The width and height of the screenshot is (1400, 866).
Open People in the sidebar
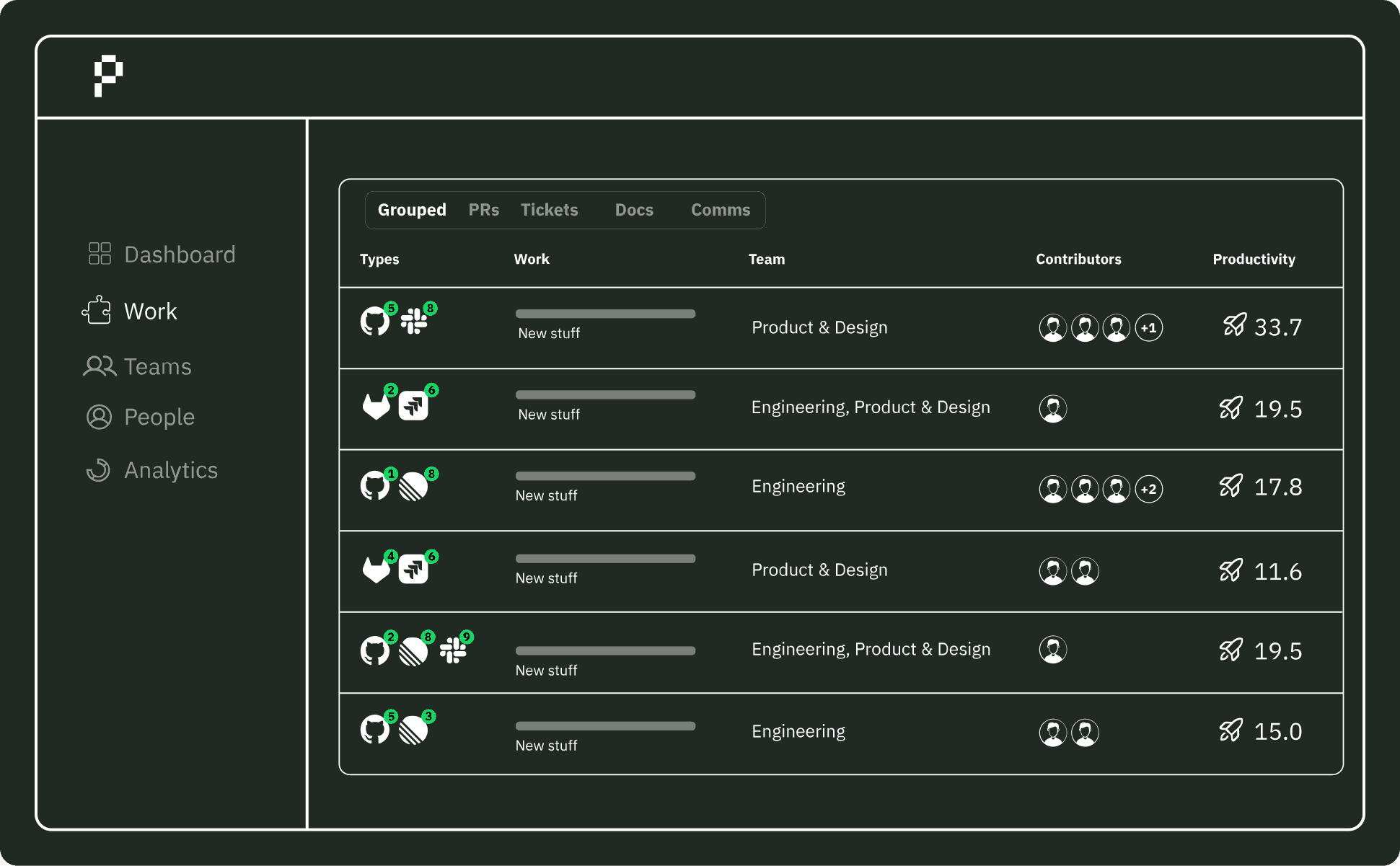[x=159, y=417]
